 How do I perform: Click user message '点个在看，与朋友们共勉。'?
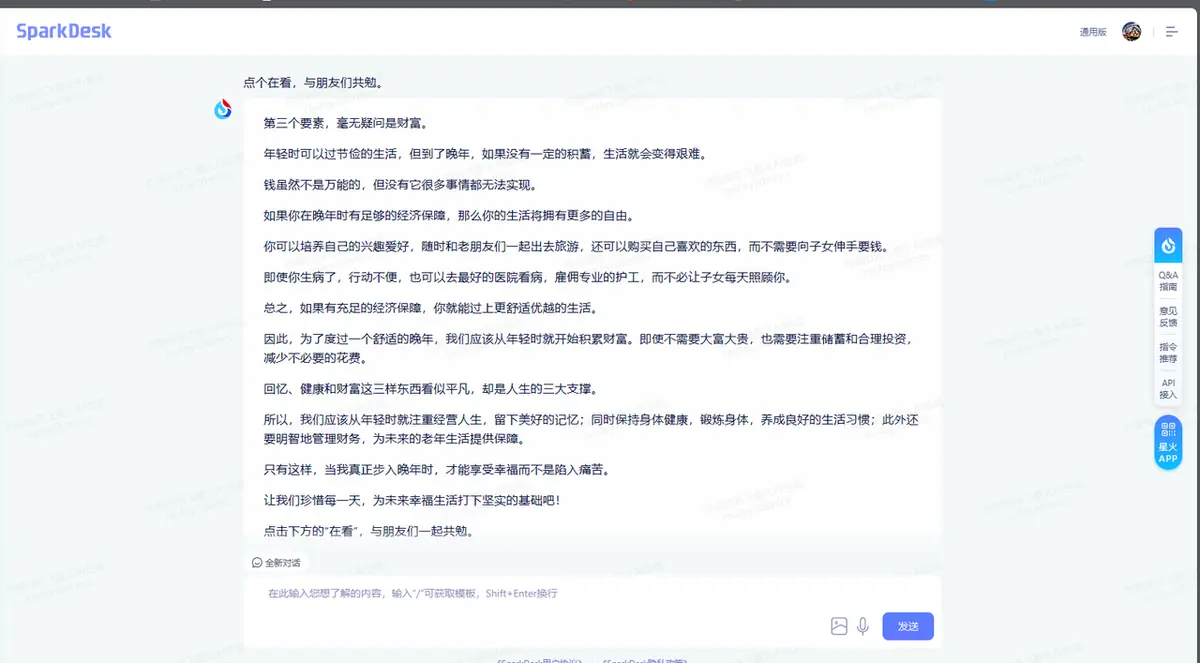pos(313,83)
